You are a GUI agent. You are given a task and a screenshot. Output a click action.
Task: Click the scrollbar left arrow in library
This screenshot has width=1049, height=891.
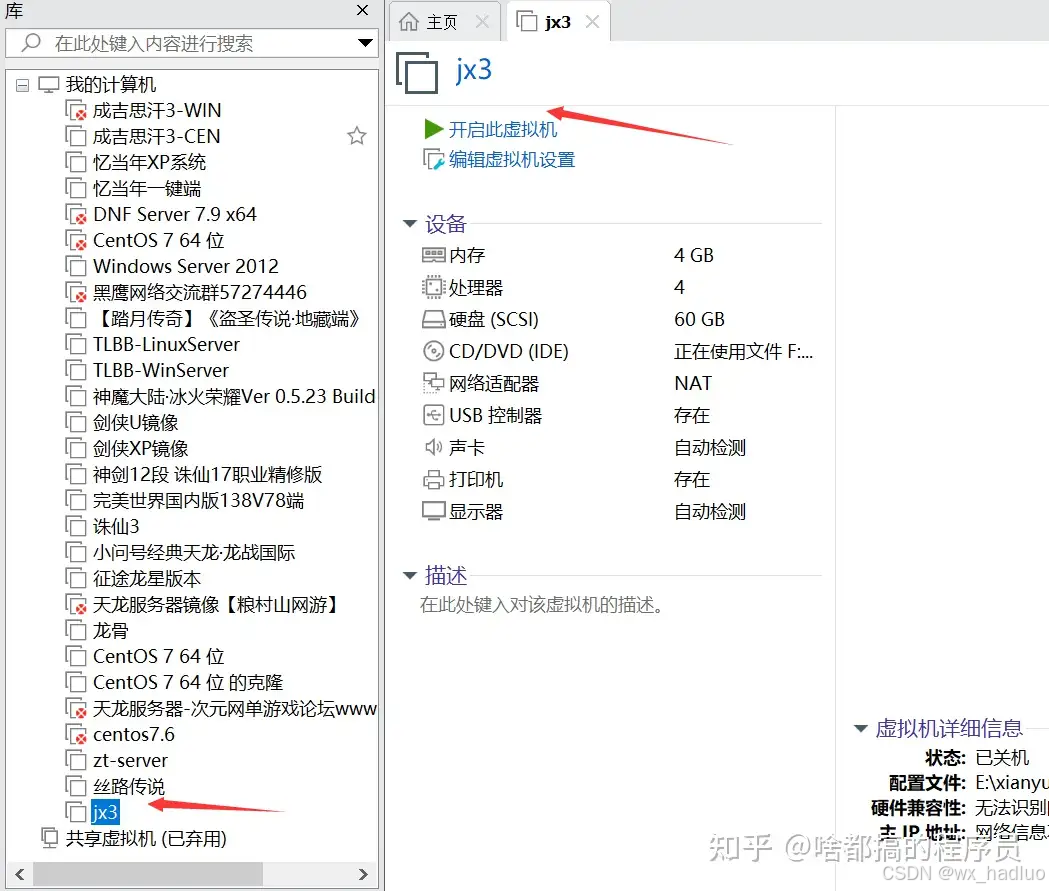coord(19,874)
